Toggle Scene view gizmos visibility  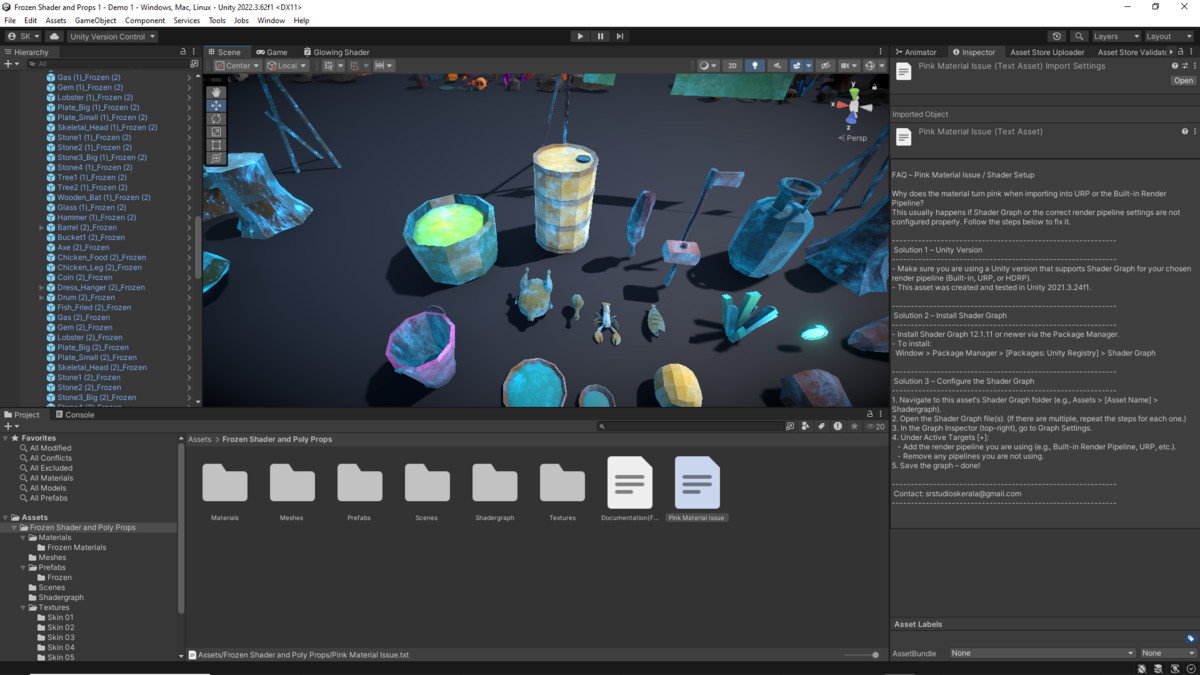(870, 65)
